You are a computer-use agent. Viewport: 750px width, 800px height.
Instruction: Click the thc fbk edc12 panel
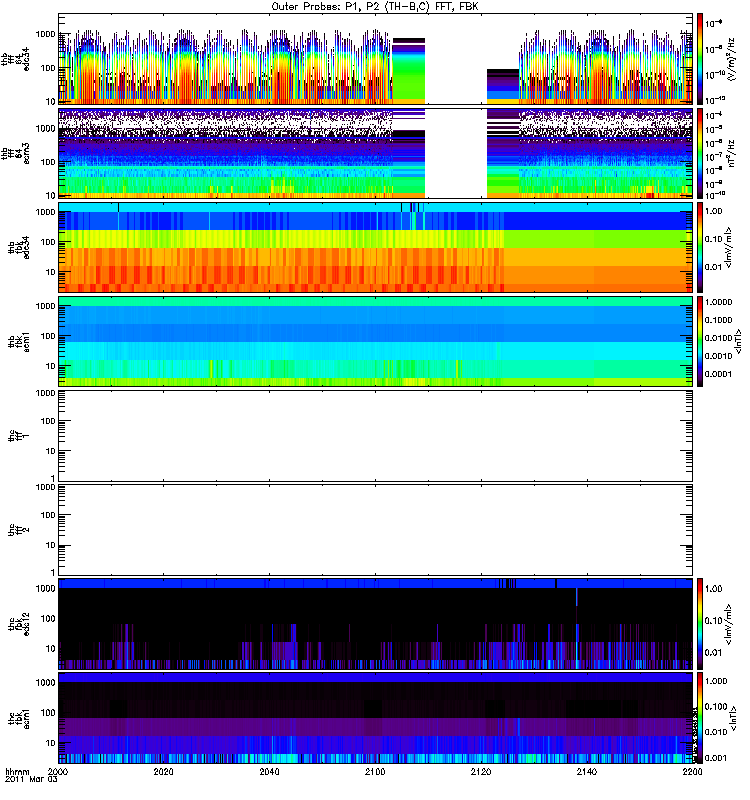pyautogui.click(x=376, y=624)
